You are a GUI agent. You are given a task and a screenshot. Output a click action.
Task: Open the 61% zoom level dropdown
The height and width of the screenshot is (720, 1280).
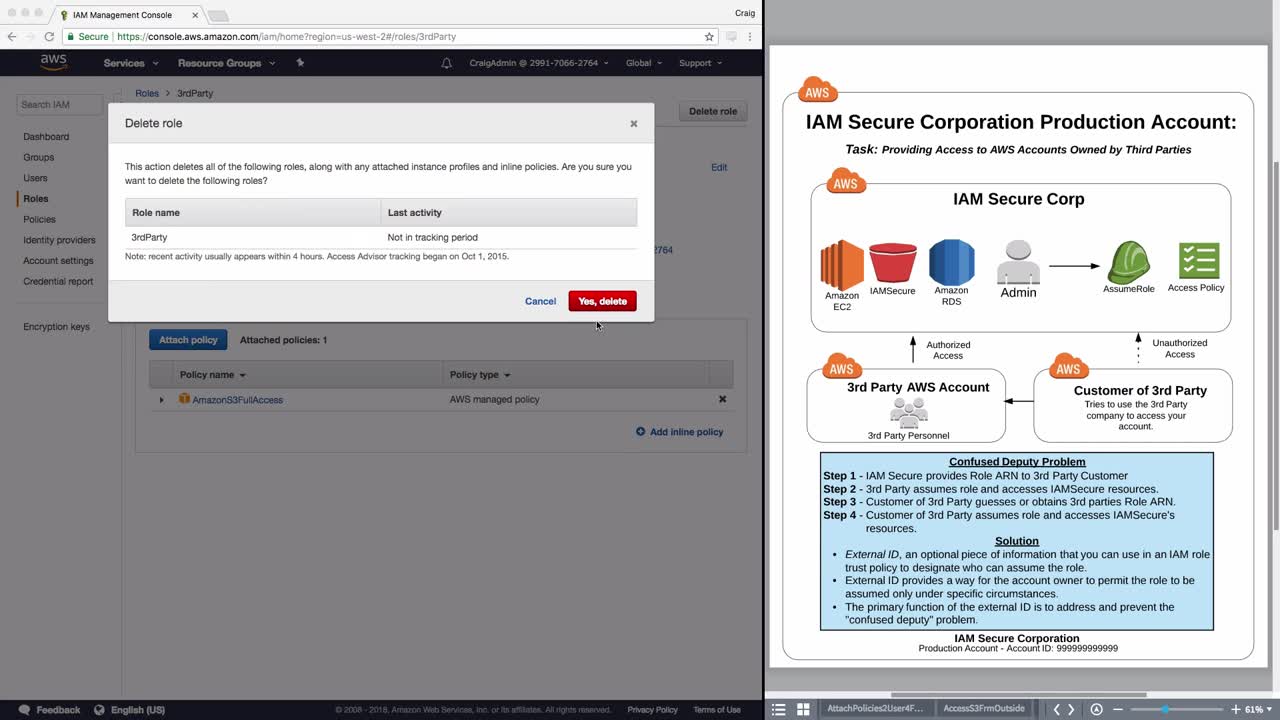coord(1259,709)
